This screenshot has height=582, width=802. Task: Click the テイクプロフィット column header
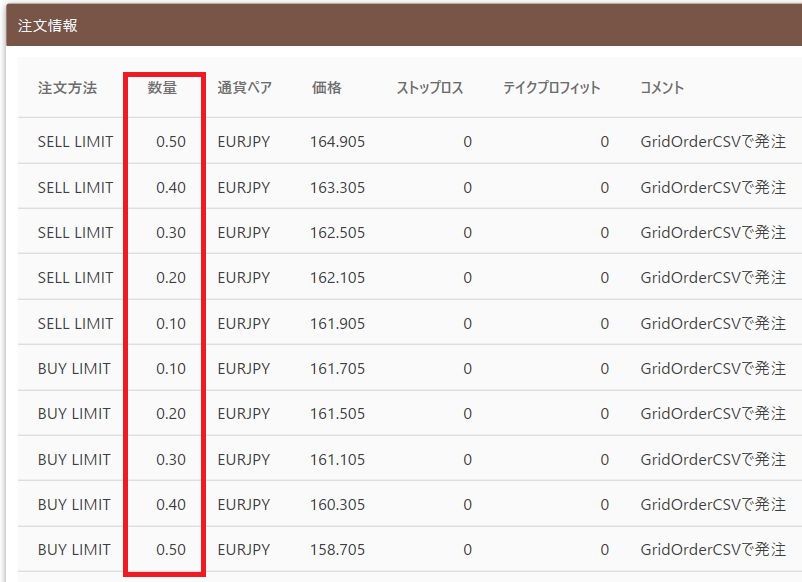551,88
